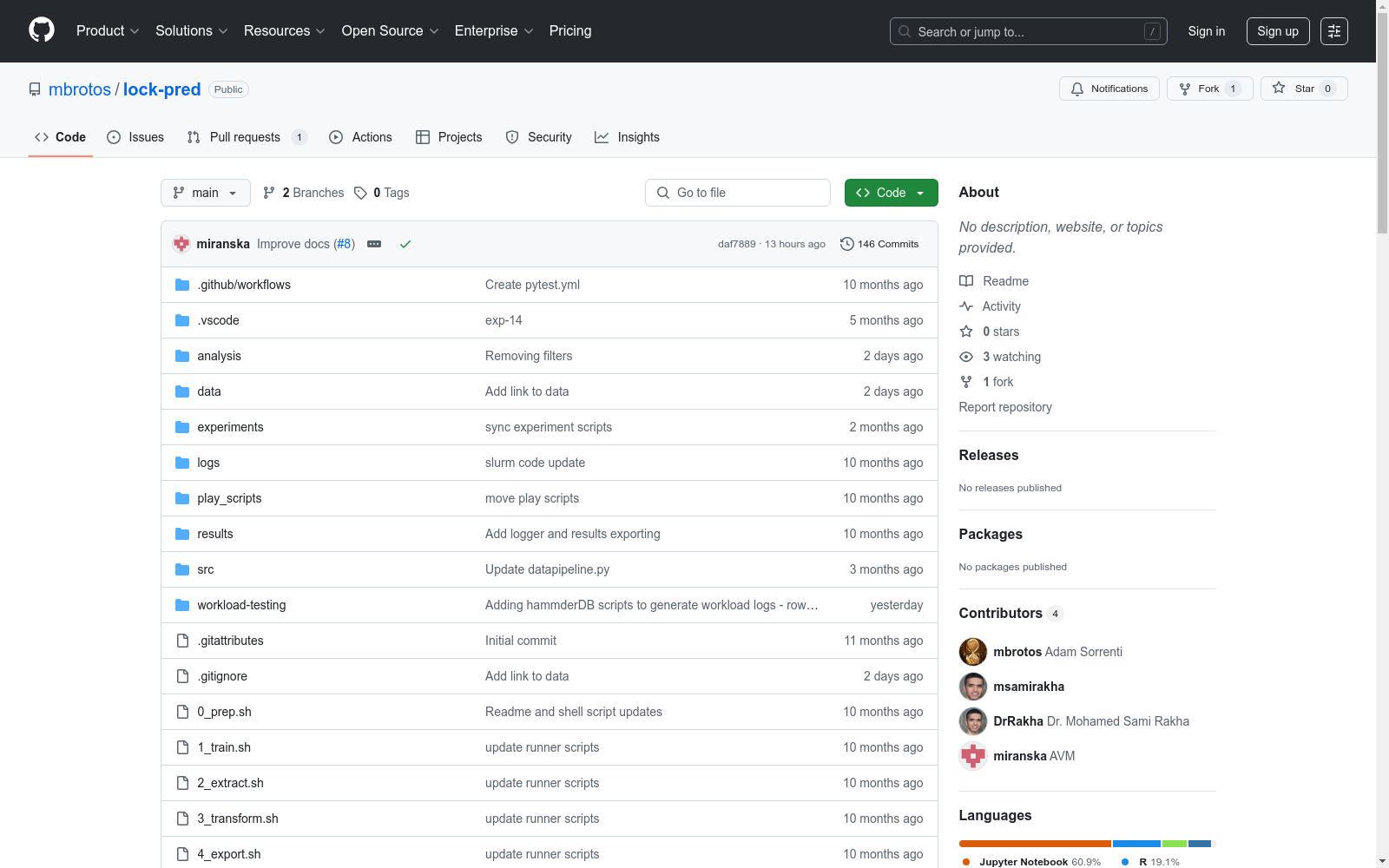The width and height of the screenshot is (1389, 868).
Task: Open the analysis folder
Action: pos(219,356)
